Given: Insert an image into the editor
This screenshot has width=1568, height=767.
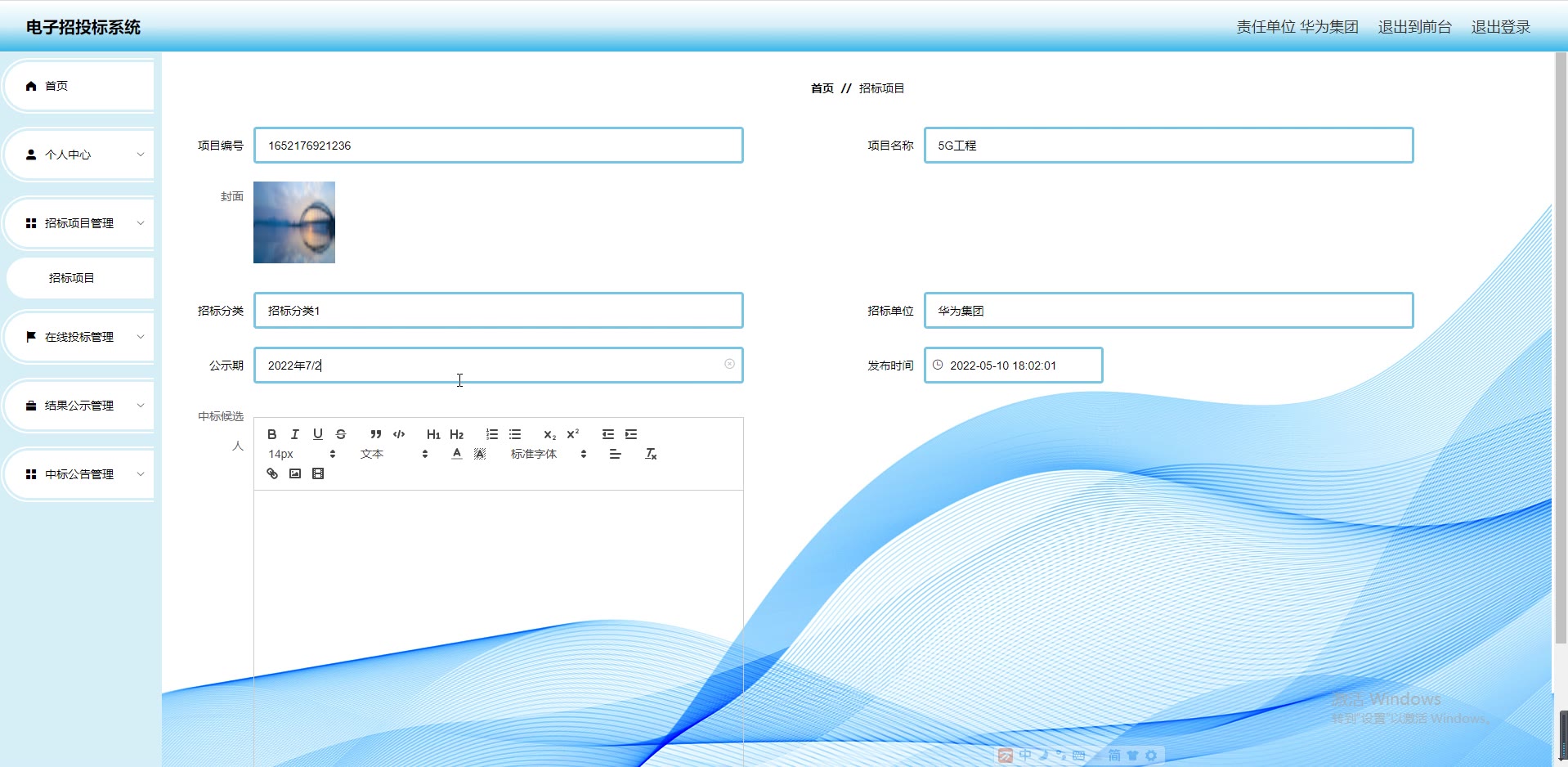Looking at the screenshot, I should coord(295,473).
